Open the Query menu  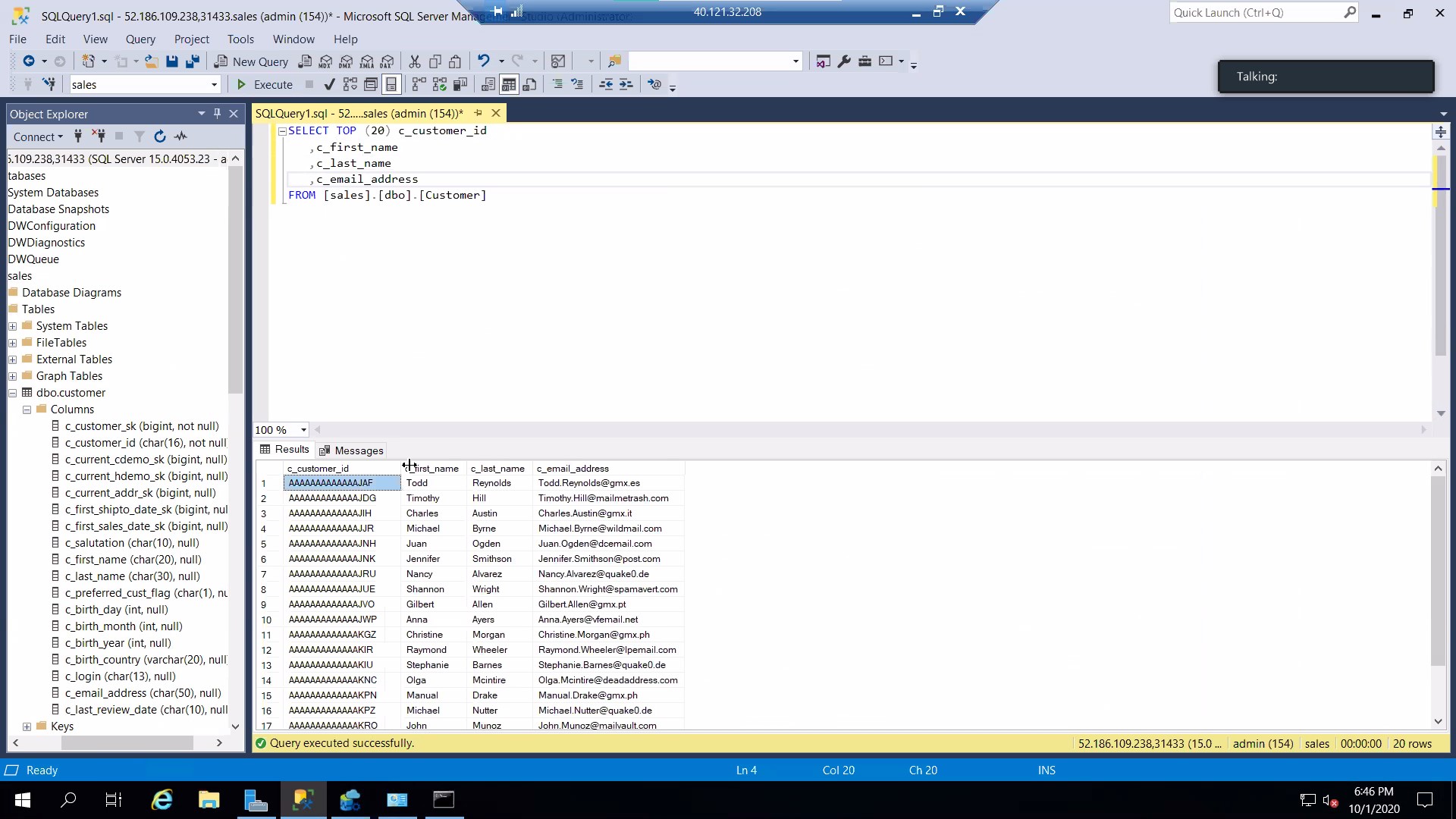[x=140, y=39]
